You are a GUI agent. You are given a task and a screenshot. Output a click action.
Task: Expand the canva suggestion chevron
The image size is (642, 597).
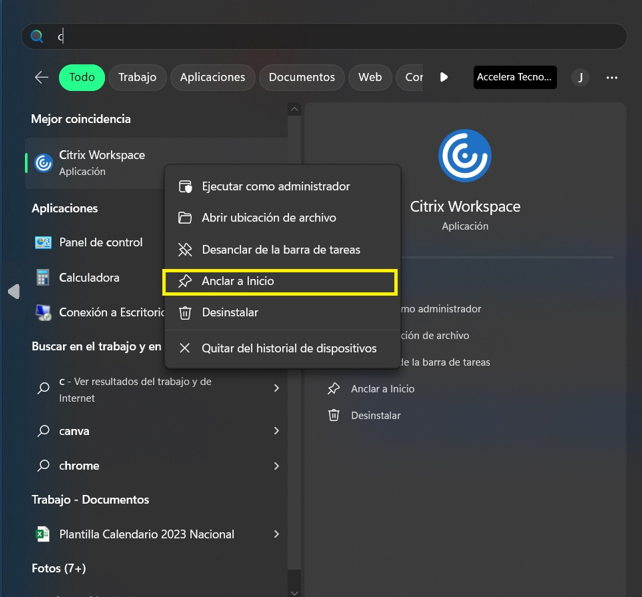(276, 431)
